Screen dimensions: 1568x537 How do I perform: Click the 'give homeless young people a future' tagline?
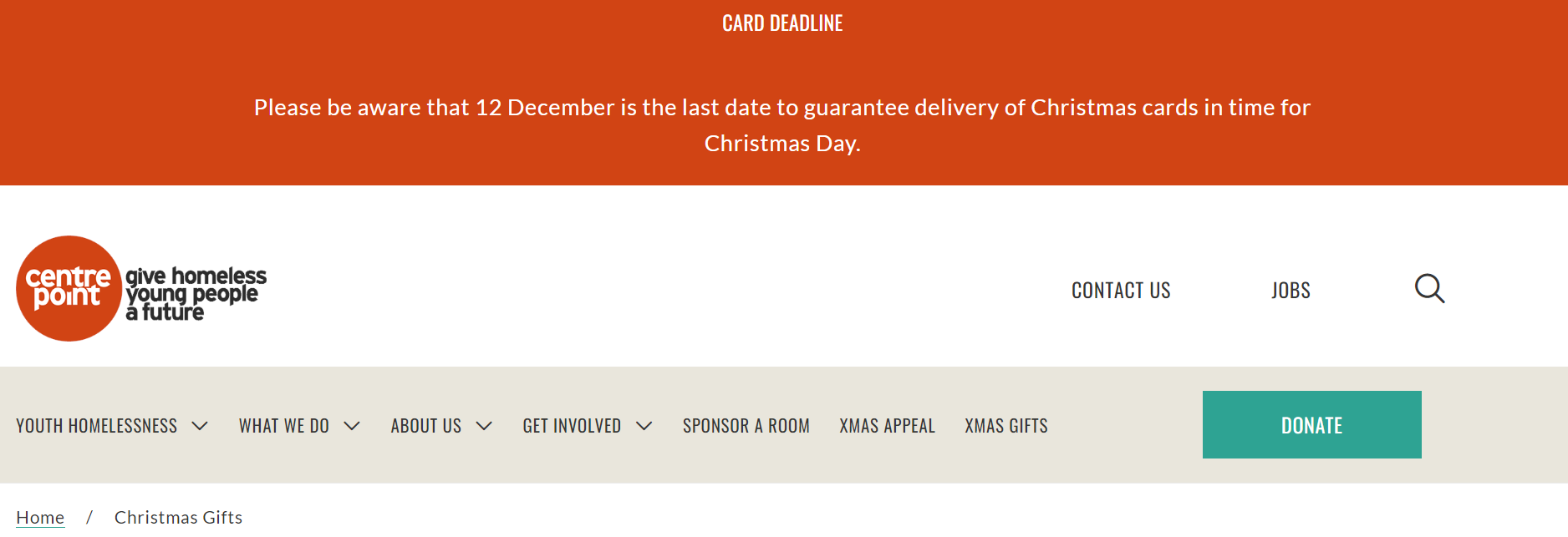click(196, 294)
